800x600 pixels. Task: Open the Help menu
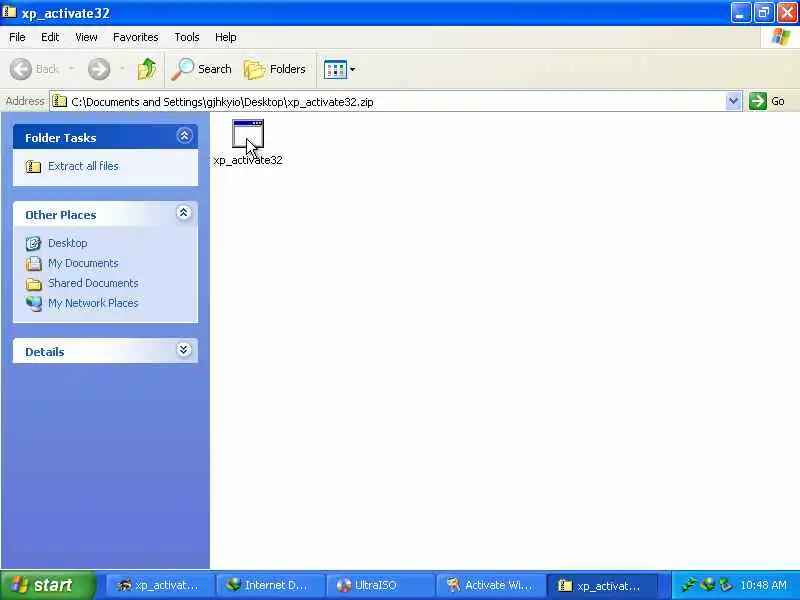click(x=226, y=37)
